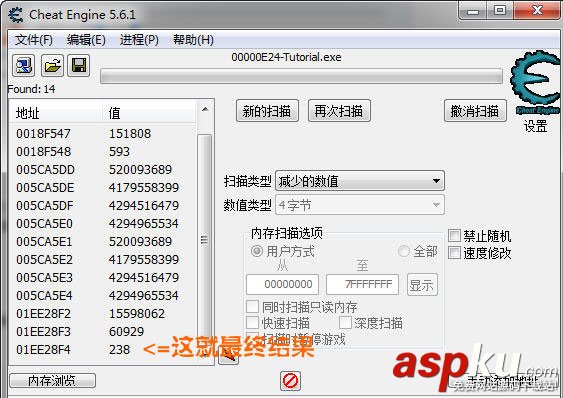Click the value 238
Image resolution: width=563 pixels, height=398 pixels.
(x=119, y=350)
